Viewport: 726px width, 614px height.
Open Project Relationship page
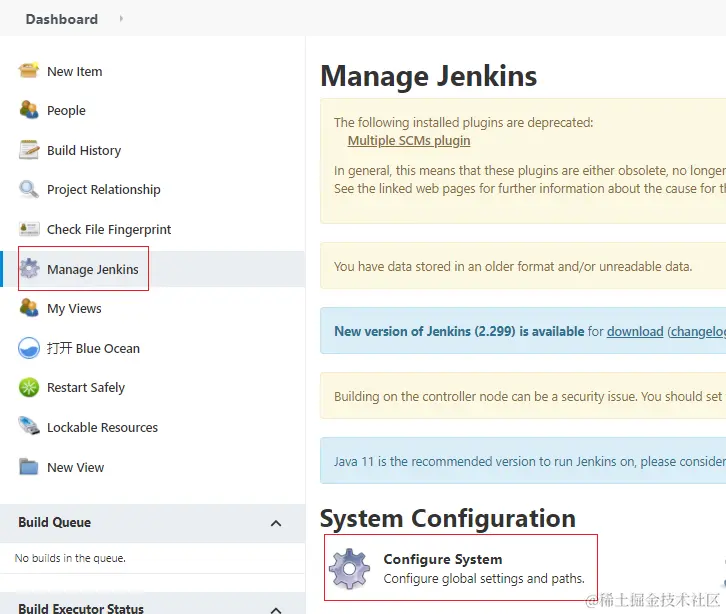pos(104,190)
